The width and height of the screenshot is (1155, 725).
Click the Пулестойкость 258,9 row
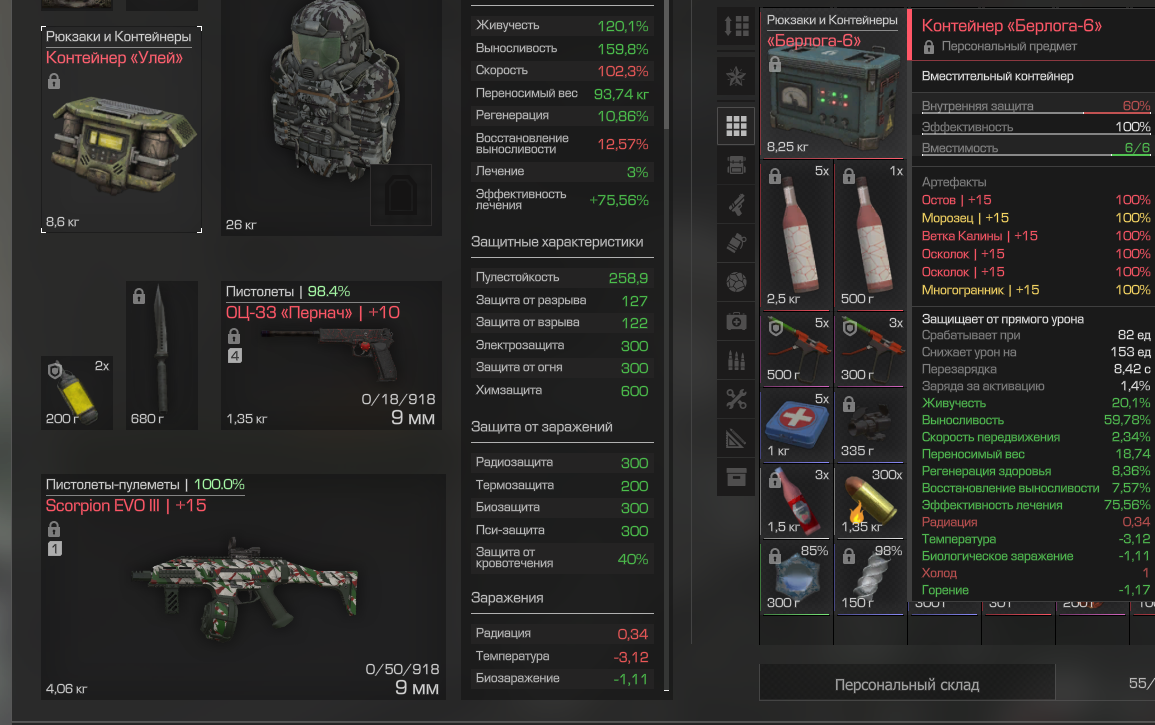562,278
